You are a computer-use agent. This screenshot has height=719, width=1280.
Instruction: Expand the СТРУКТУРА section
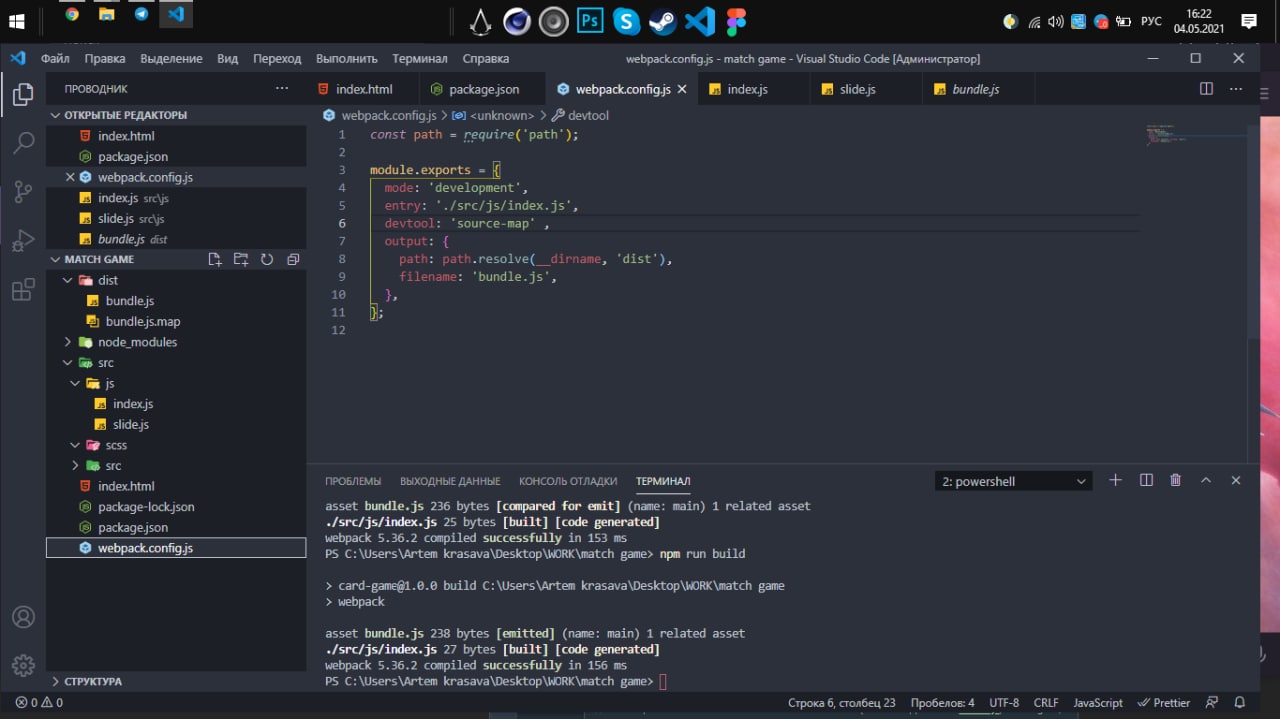(x=93, y=681)
